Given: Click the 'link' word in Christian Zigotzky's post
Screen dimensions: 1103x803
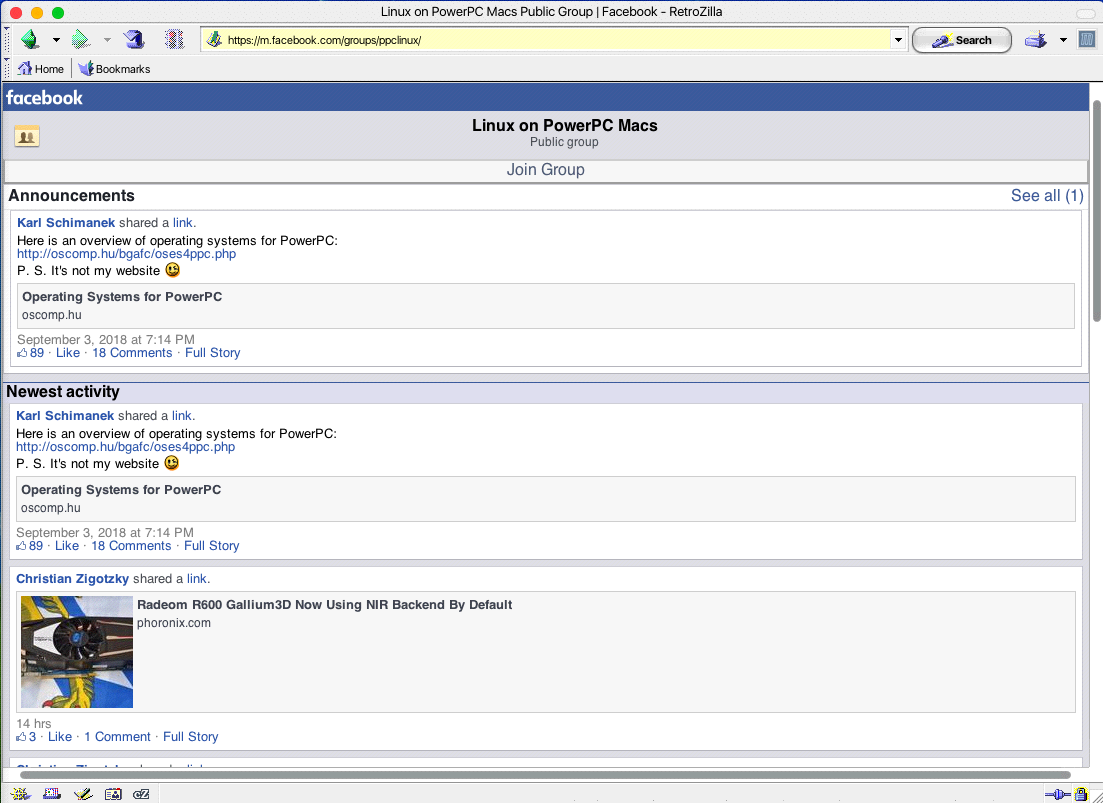Looking at the screenshot, I should click(x=197, y=579).
